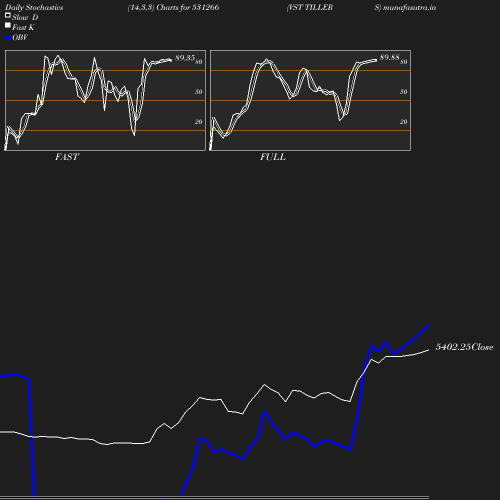Click the 89.88 value on FULL chart

390,57
